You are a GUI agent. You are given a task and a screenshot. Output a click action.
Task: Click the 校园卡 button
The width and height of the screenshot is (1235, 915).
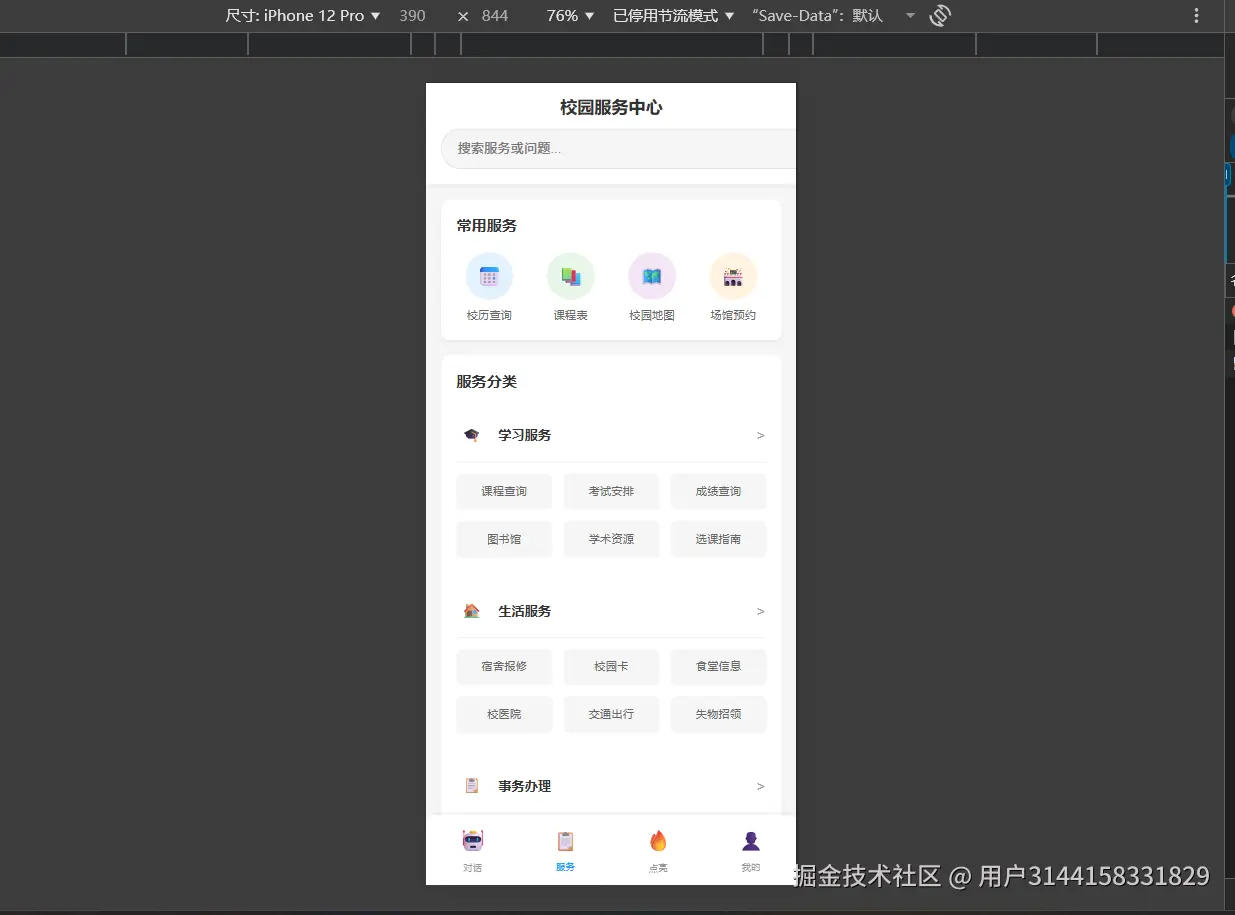coord(611,666)
